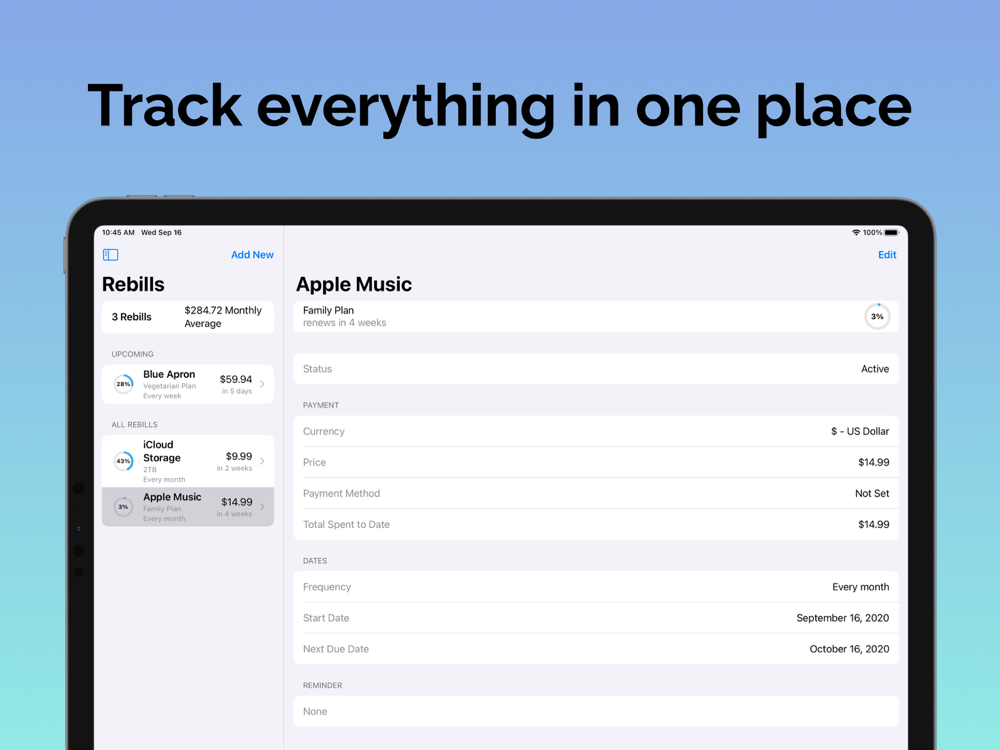1000x750 pixels.
Task: Click the Total Spent to Date label
Action: (346, 524)
